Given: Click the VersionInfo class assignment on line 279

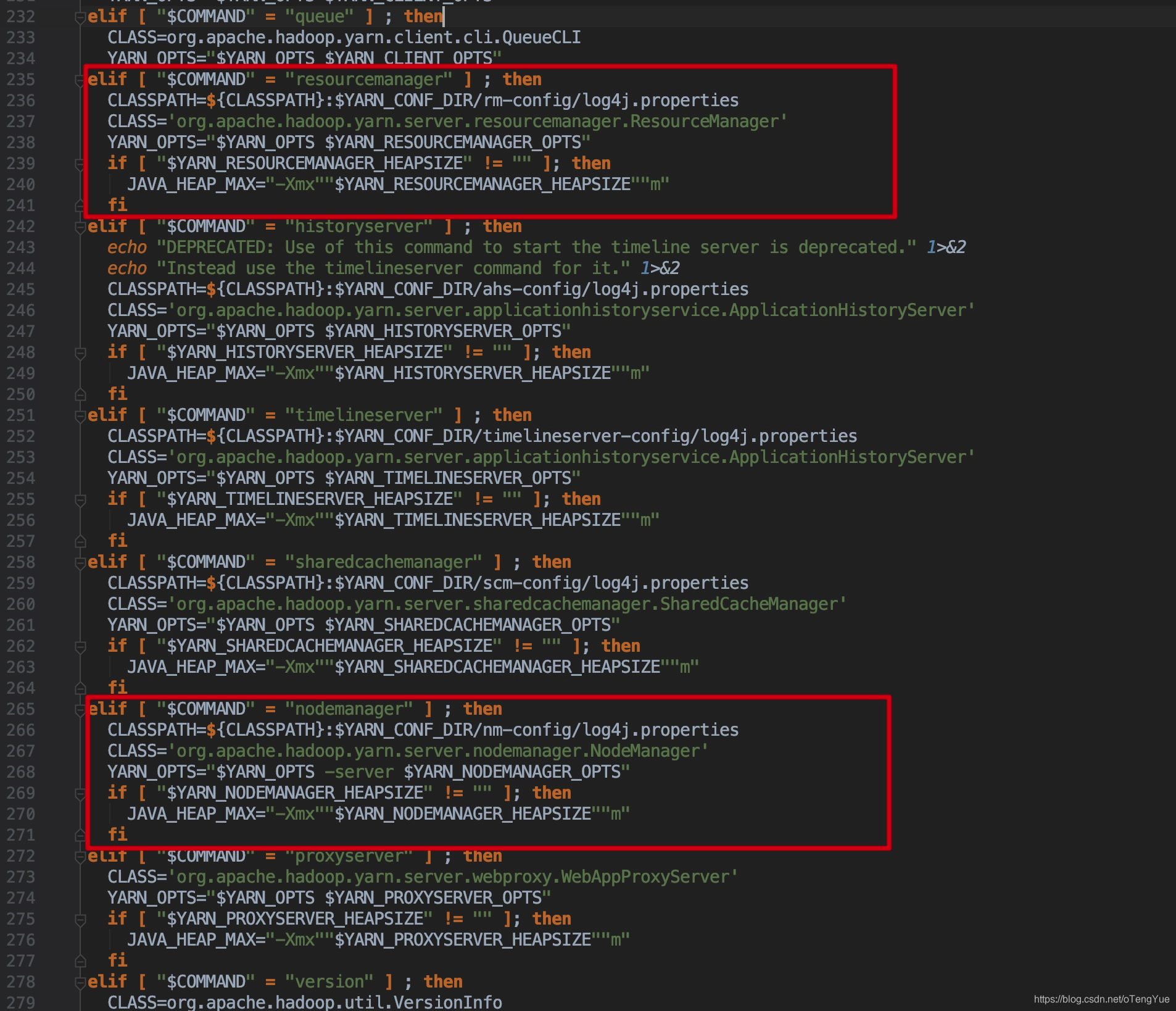Looking at the screenshot, I should coord(305,1002).
